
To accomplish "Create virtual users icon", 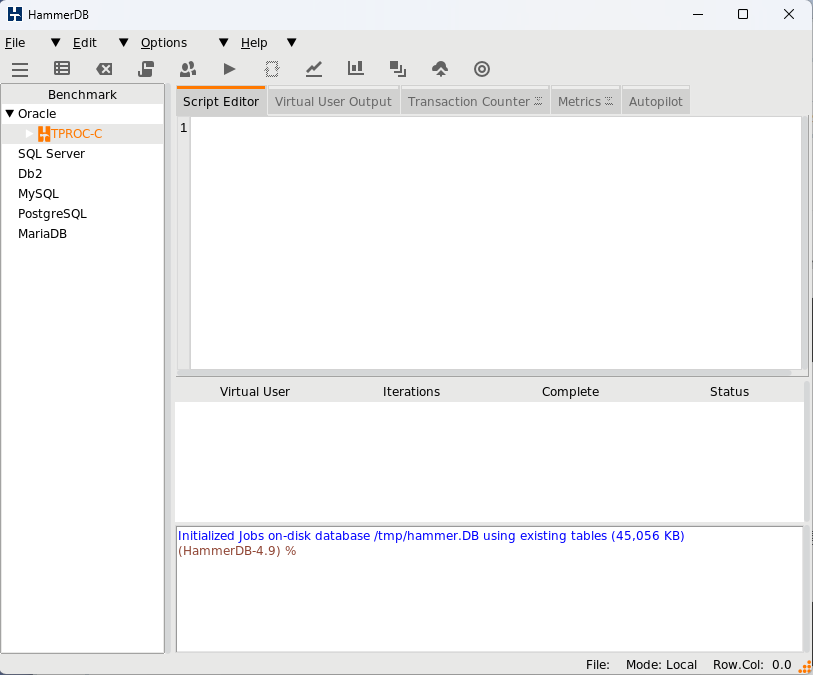I will pyautogui.click(x=188, y=68).
